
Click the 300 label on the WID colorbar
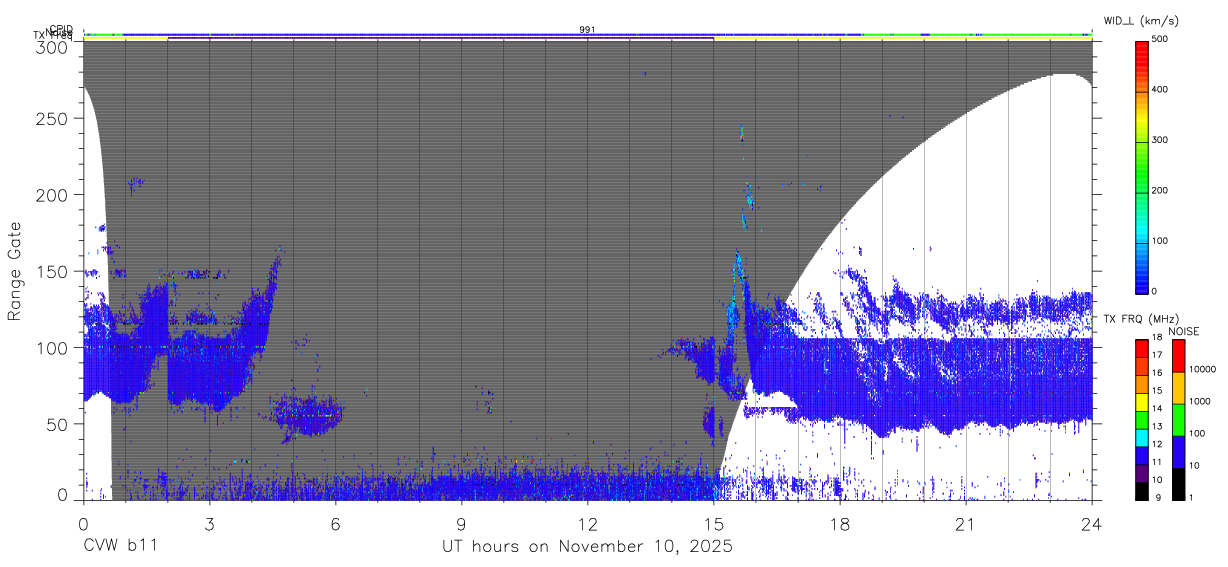point(1160,140)
